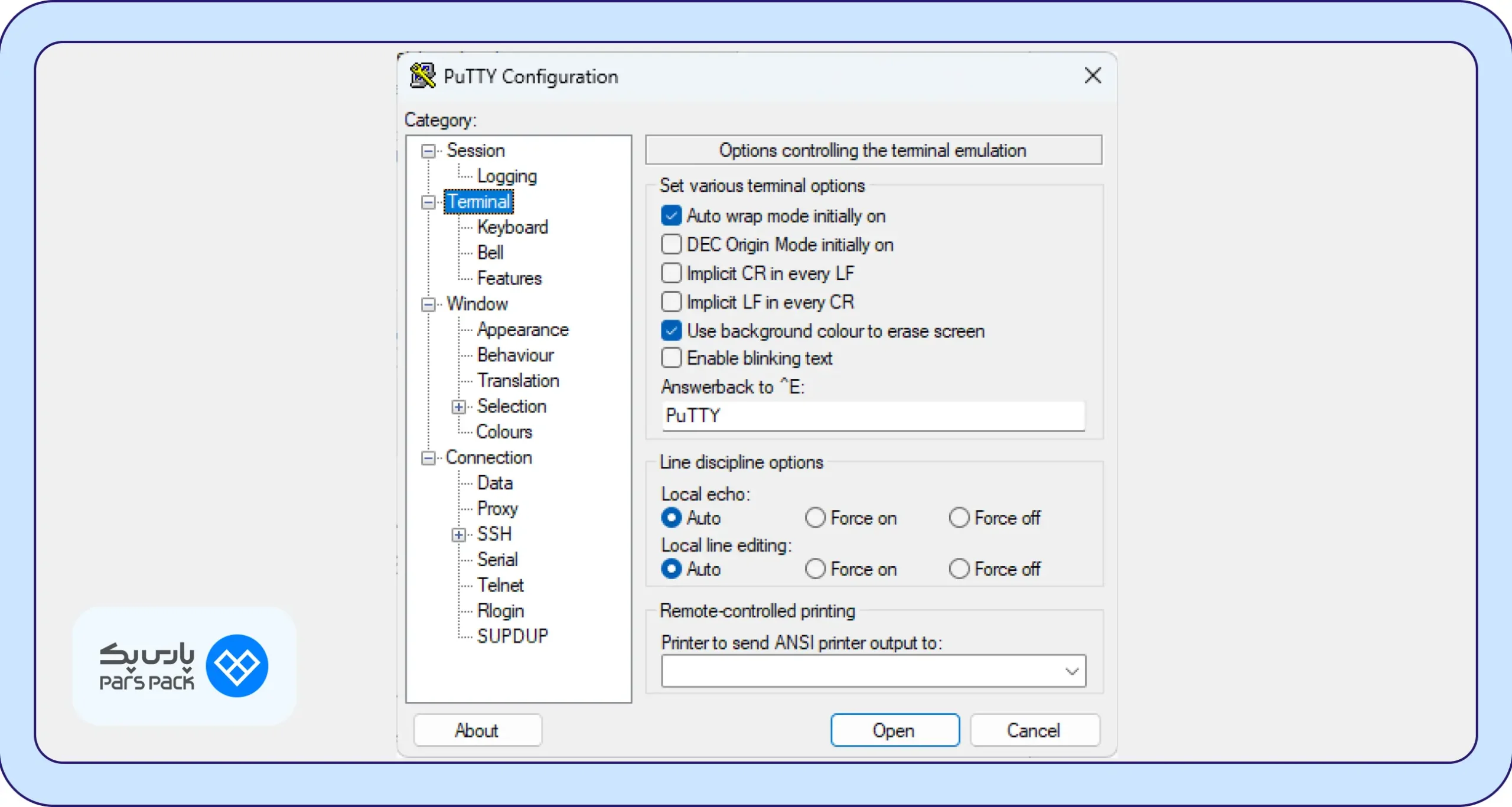Open the SSH category
The height and width of the screenshot is (807, 1512).
pyautogui.click(x=494, y=534)
